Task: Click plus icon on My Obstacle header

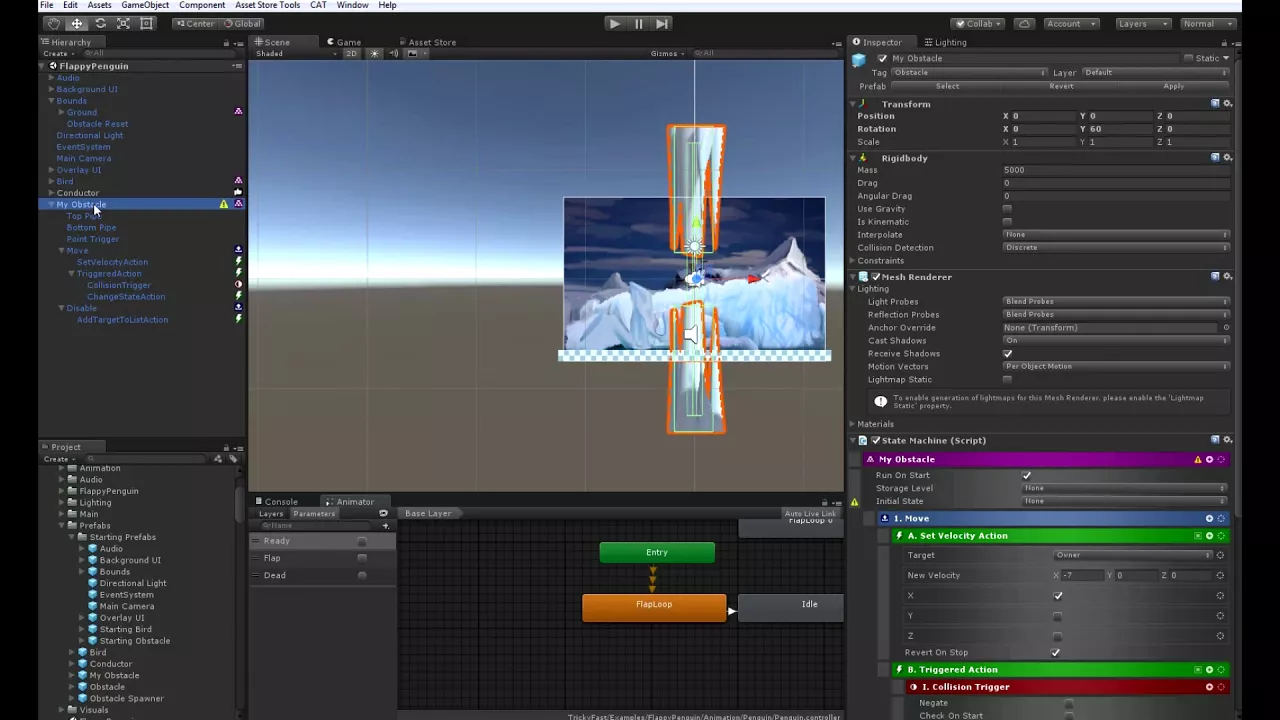Action: point(1209,459)
